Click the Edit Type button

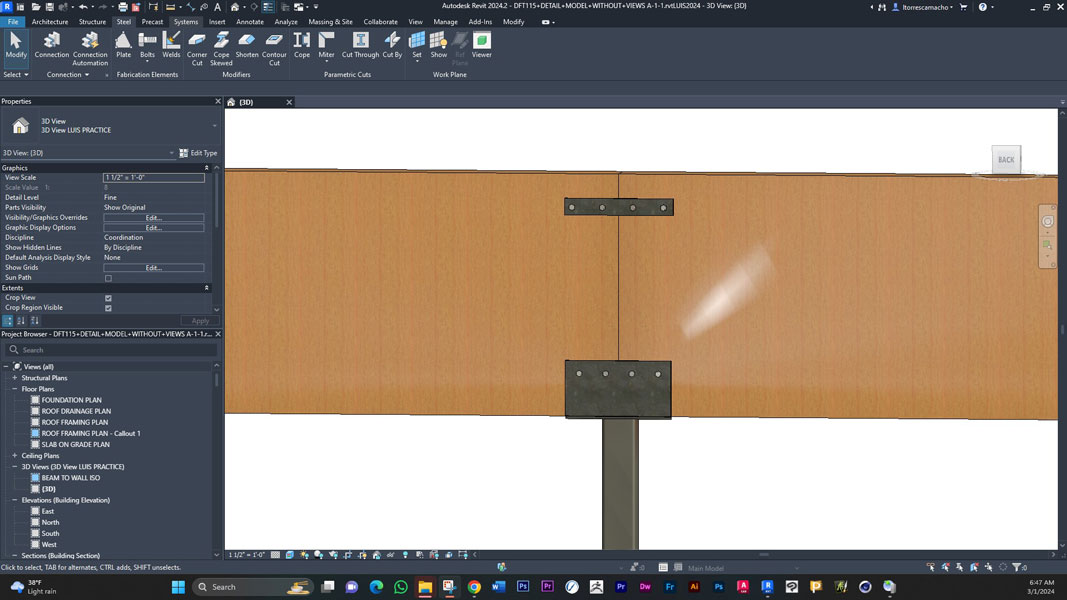[198, 153]
